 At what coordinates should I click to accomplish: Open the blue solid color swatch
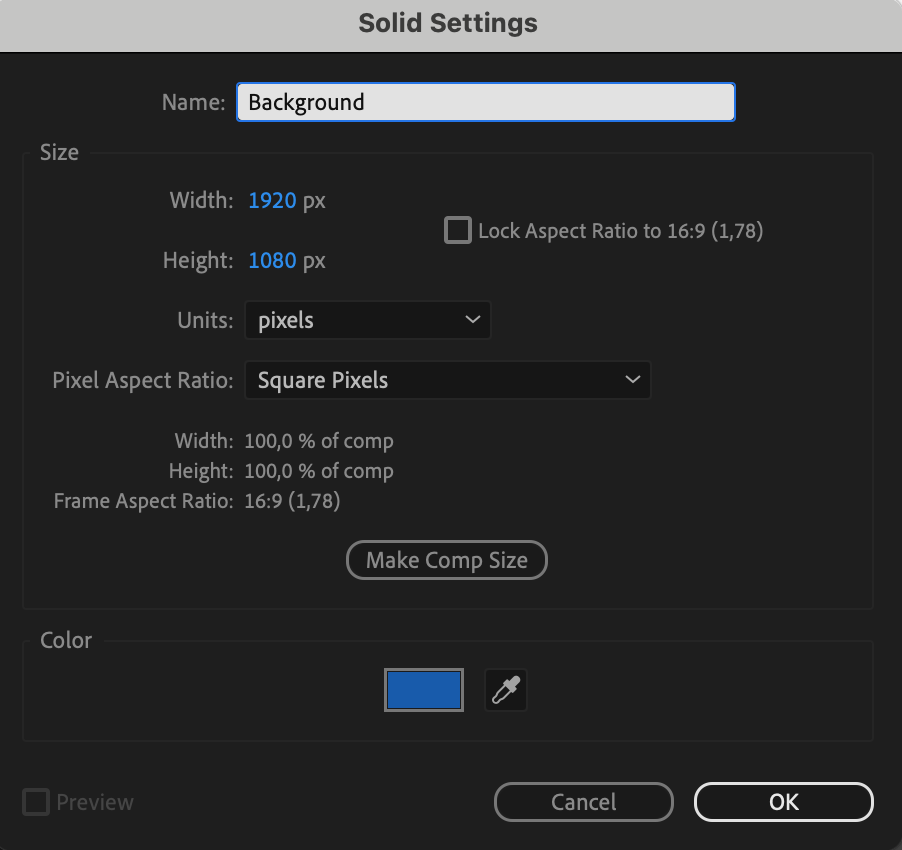[424, 690]
